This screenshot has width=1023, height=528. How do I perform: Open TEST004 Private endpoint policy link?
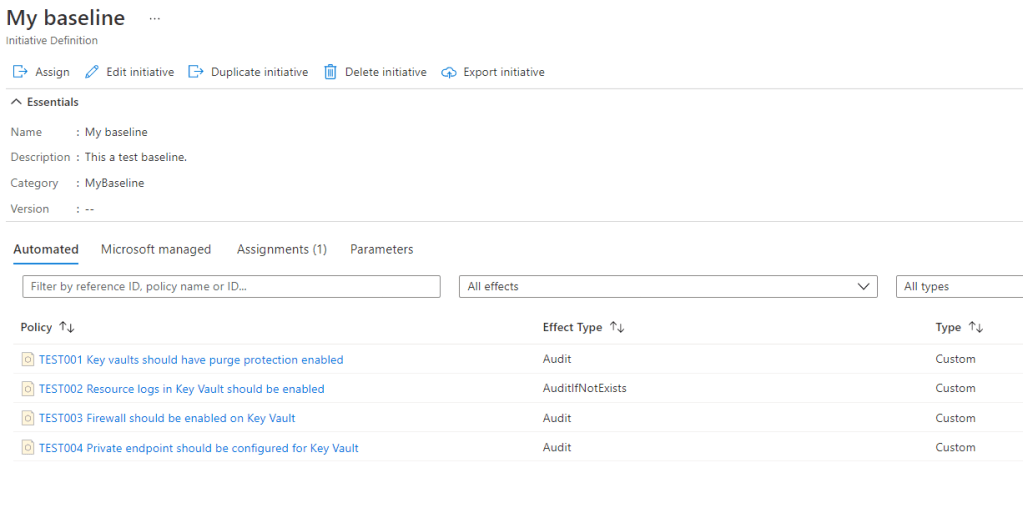198,448
